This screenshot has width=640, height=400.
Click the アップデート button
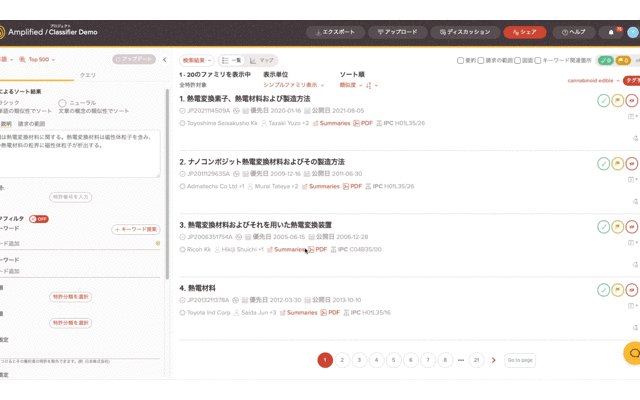[134, 60]
